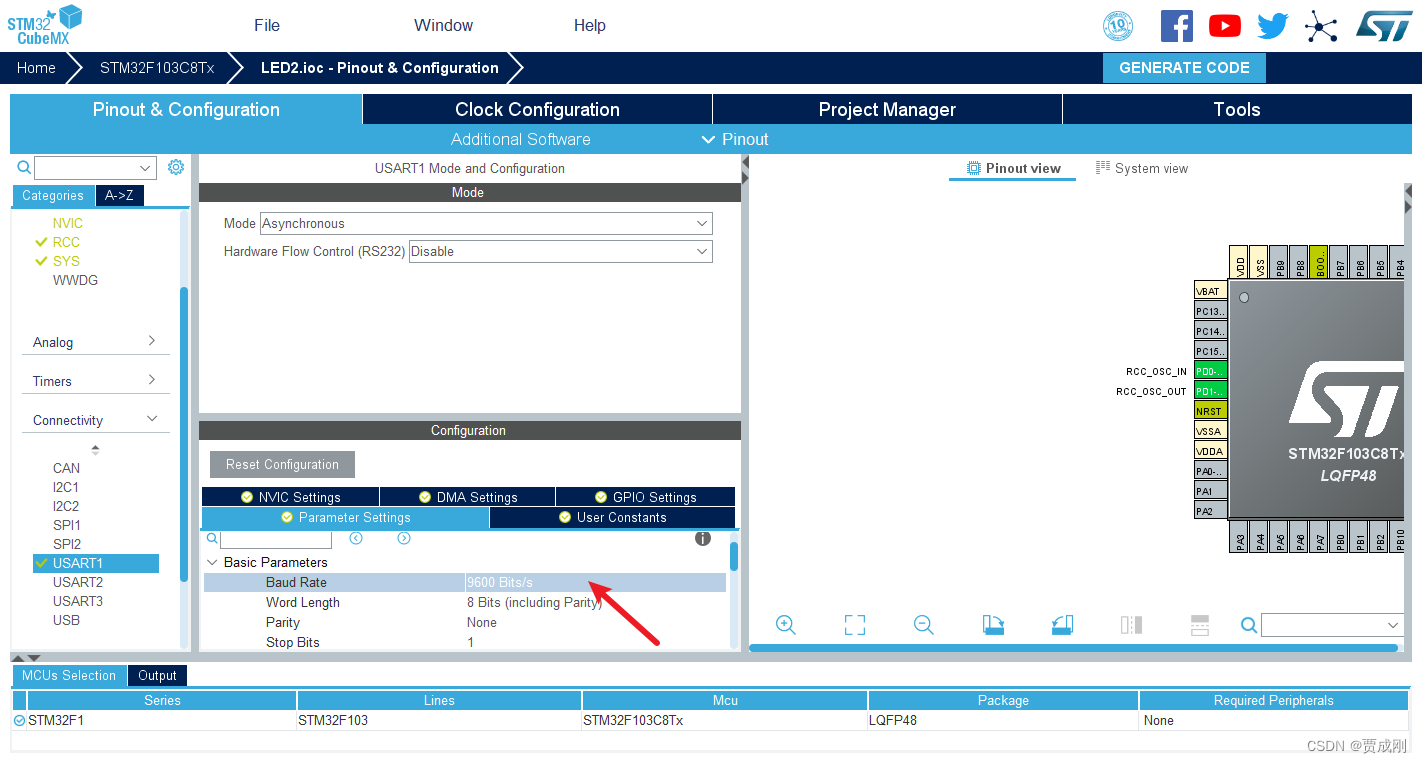Open GPIO Settings tab
The image size is (1422, 763).
[x=645, y=497]
